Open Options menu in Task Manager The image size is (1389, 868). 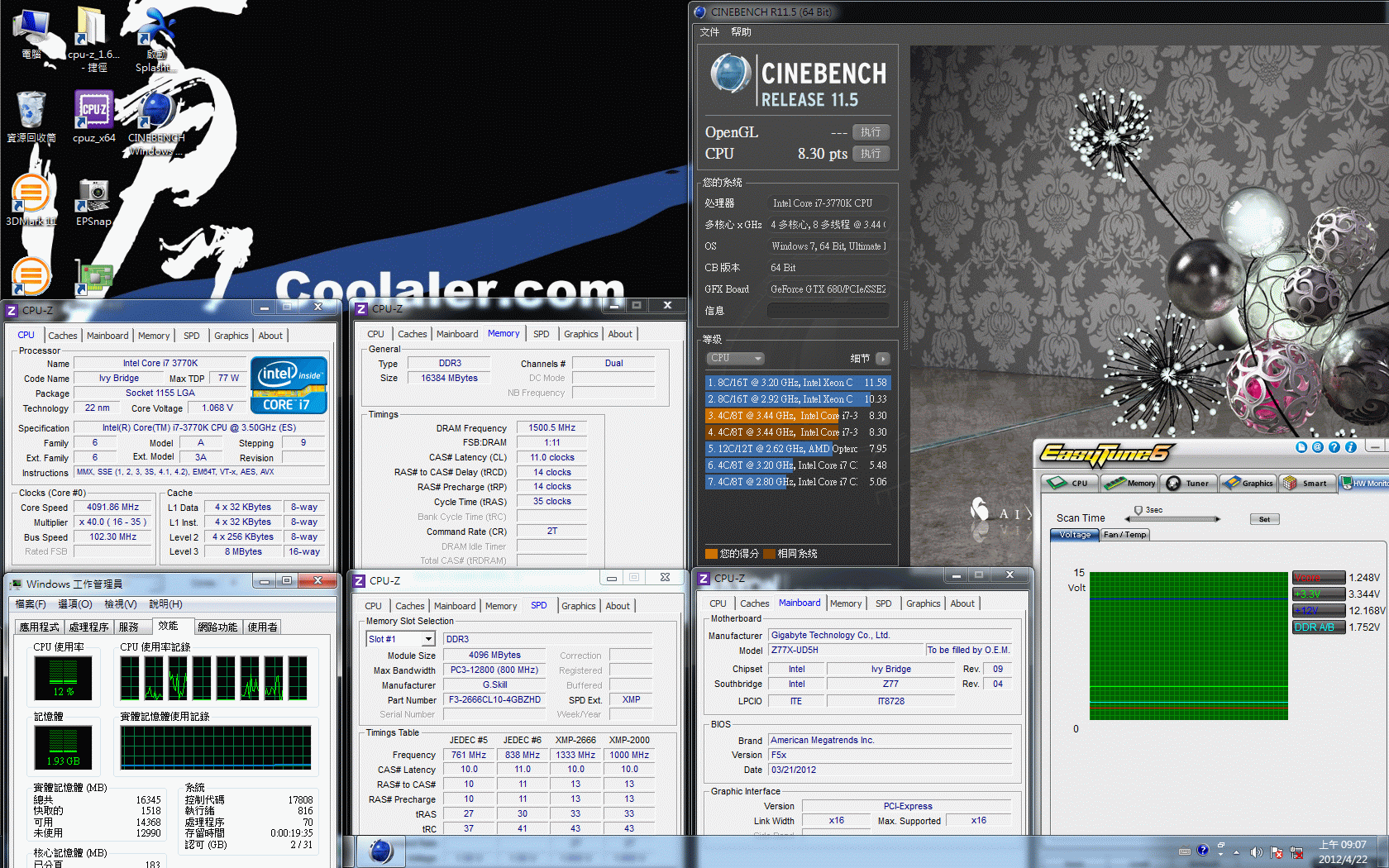[75, 604]
